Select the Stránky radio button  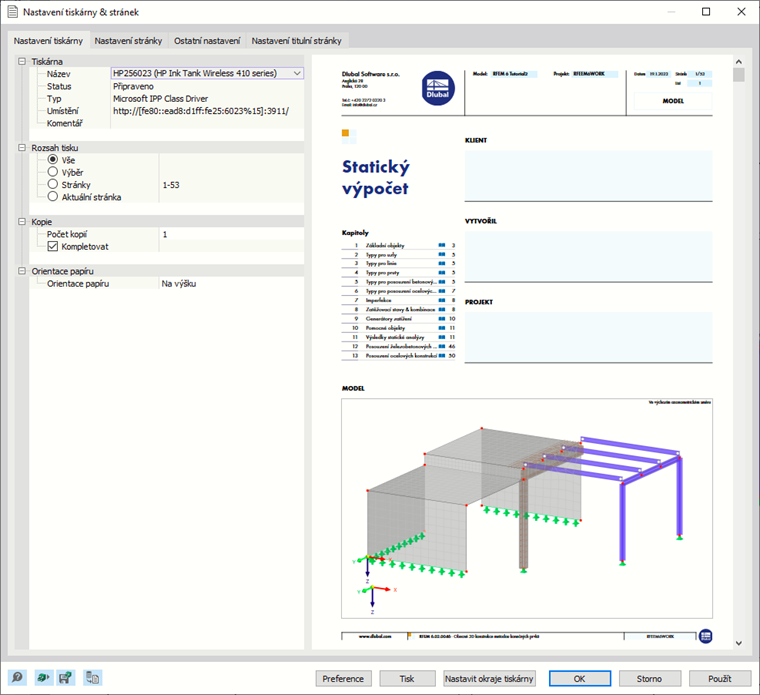(x=53, y=184)
